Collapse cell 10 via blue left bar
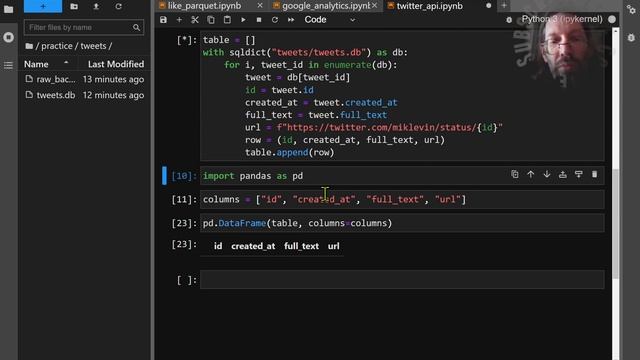640x360 pixels. pyautogui.click(x=164, y=176)
